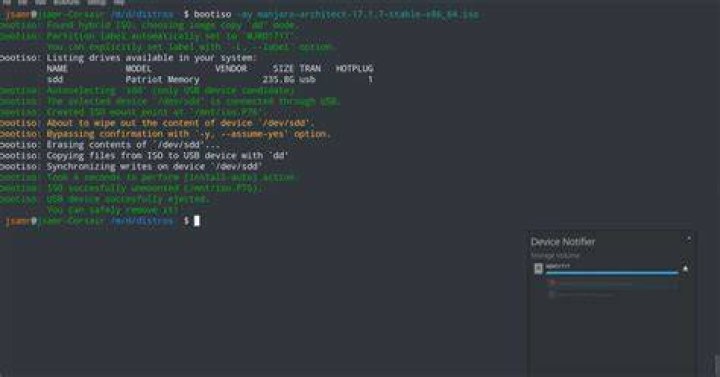
Task: Click the Storage Volume section header
Action: (555, 255)
